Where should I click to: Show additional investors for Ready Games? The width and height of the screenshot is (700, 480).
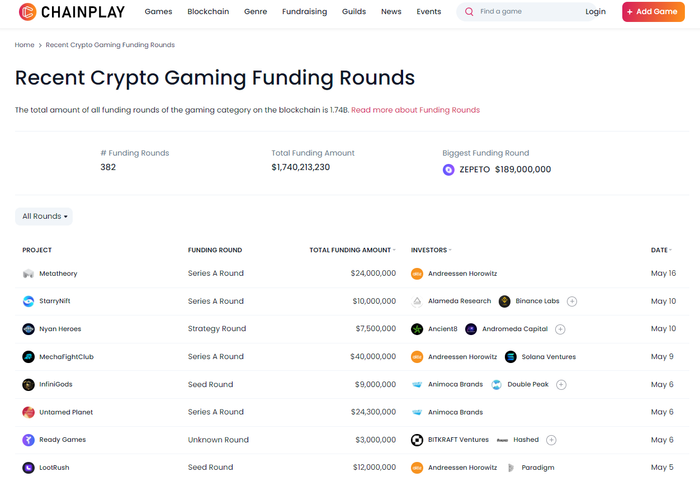pyautogui.click(x=551, y=440)
